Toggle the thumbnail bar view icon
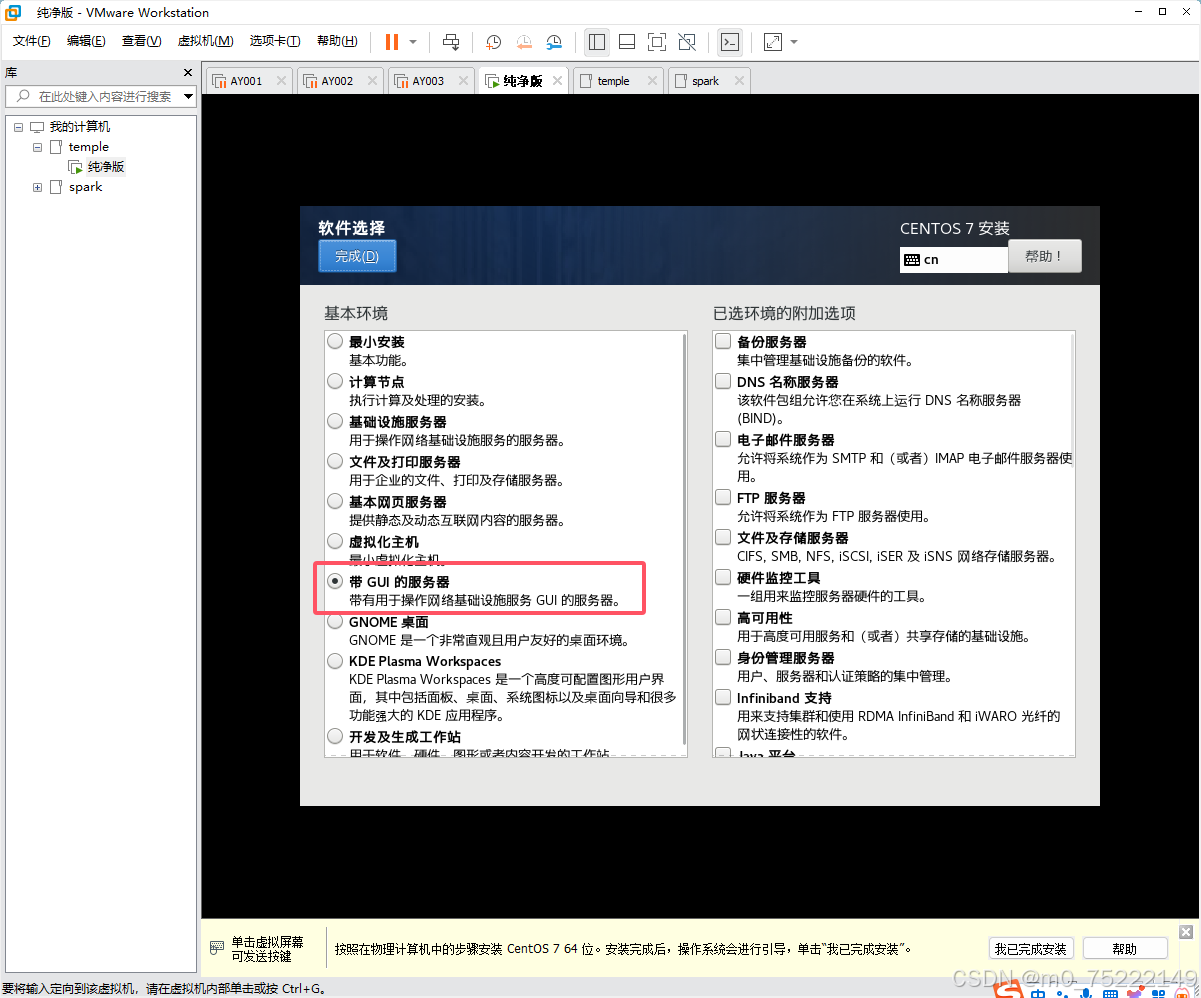The image size is (1201, 998). tap(627, 41)
